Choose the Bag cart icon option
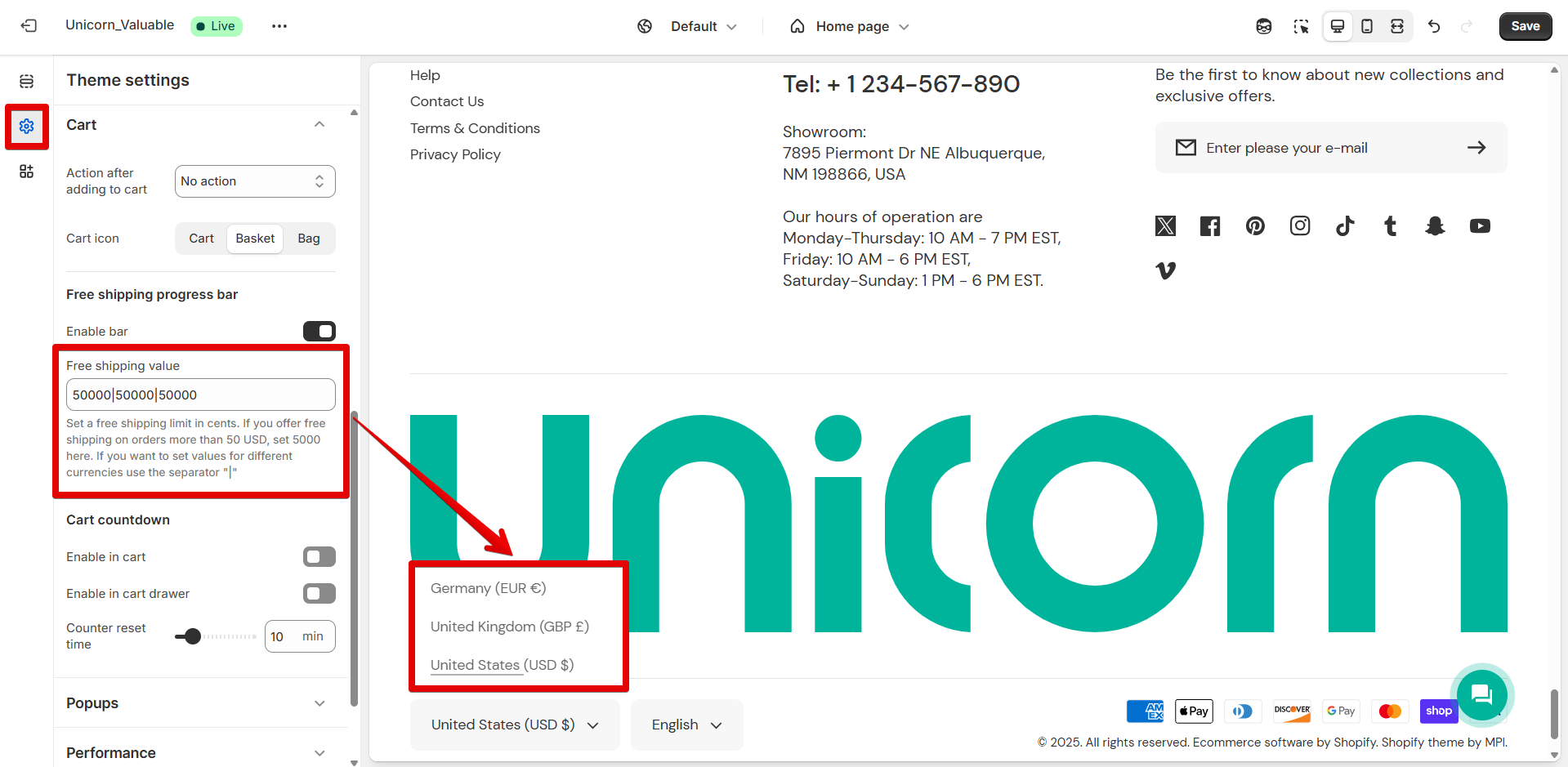The width and height of the screenshot is (1568, 767). (308, 239)
